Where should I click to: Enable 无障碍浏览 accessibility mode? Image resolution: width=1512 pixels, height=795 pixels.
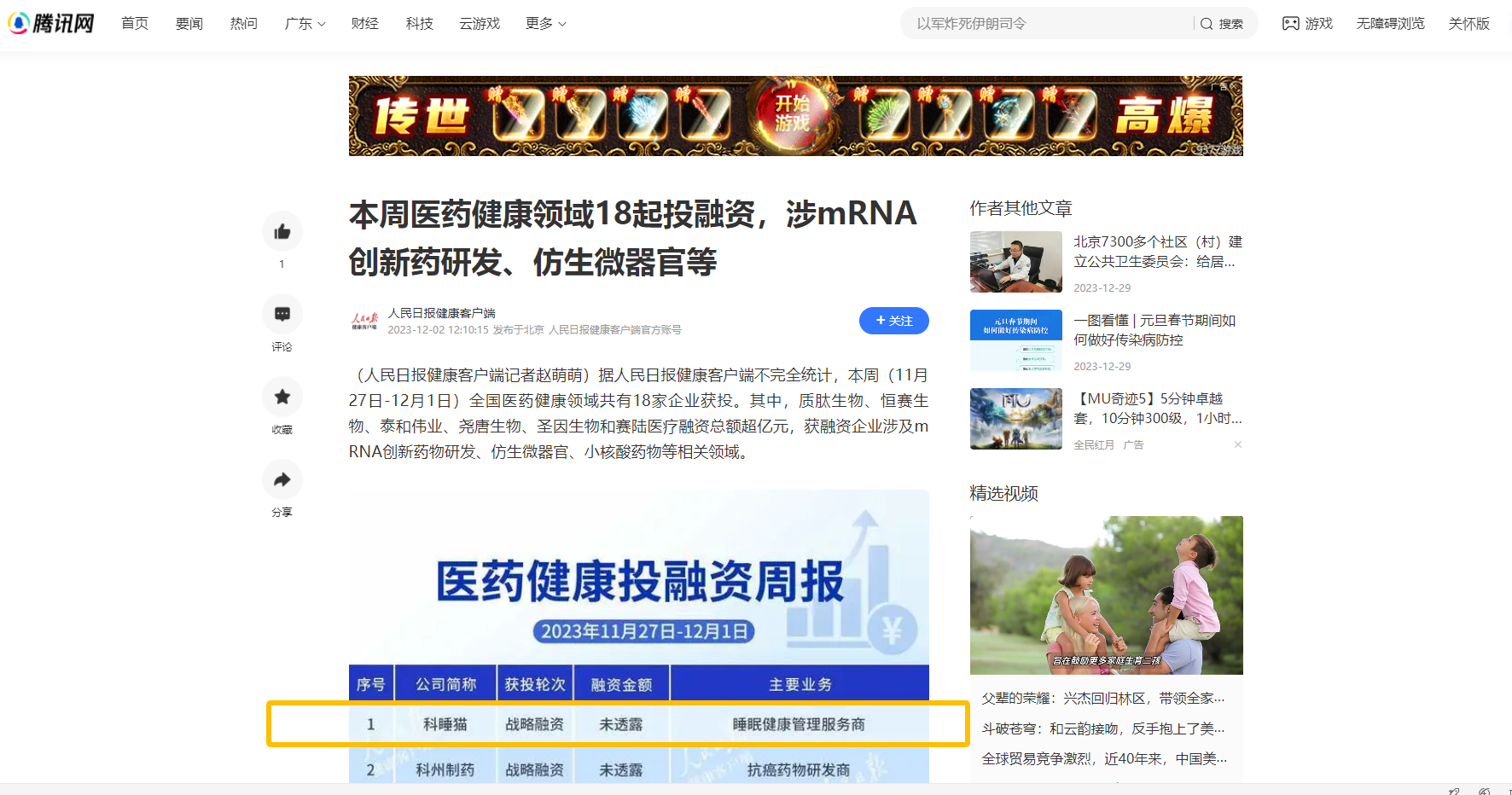pyautogui.click(x=1390, y=24)
